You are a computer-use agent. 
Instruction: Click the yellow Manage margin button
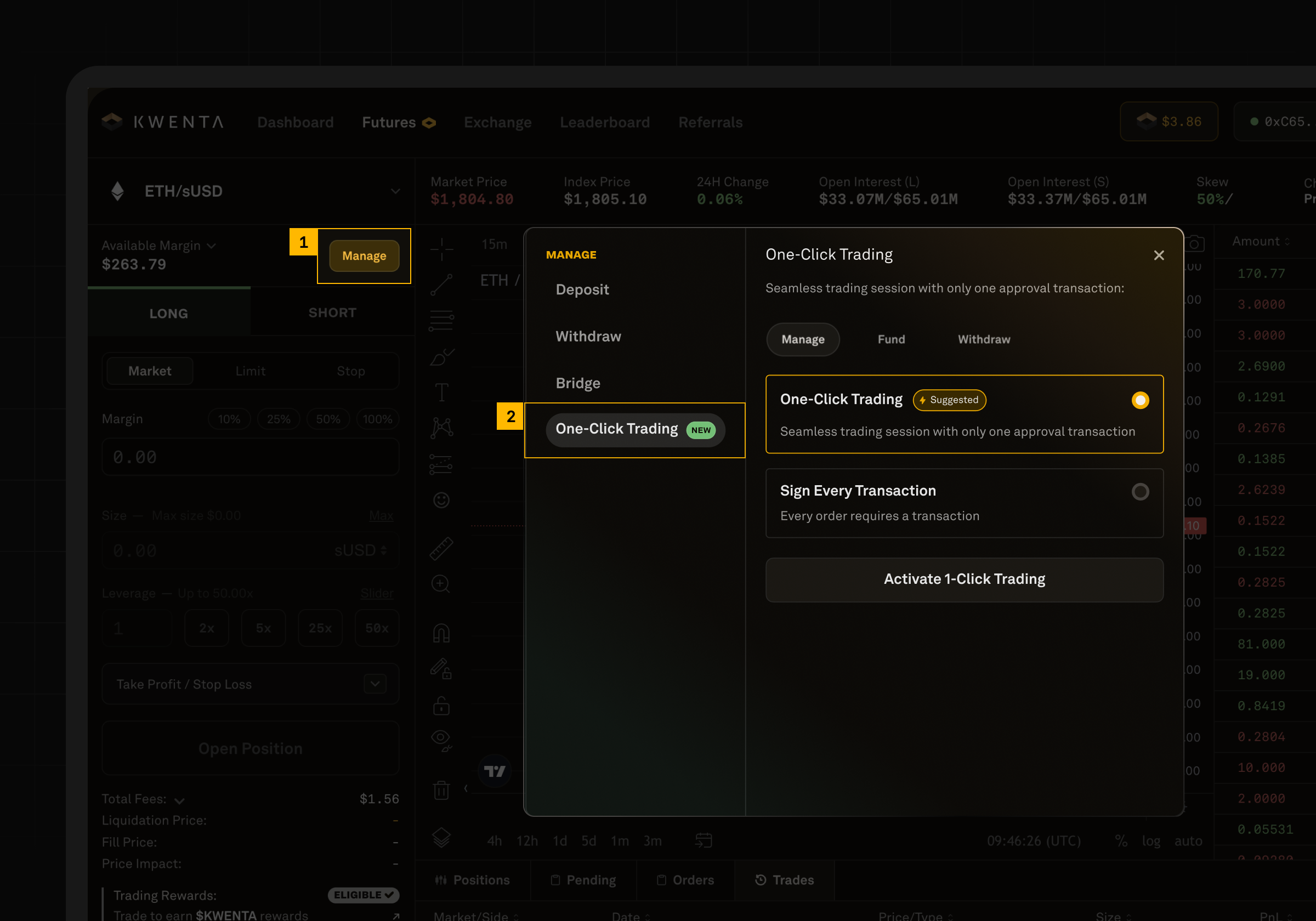[x=365, y=255]
